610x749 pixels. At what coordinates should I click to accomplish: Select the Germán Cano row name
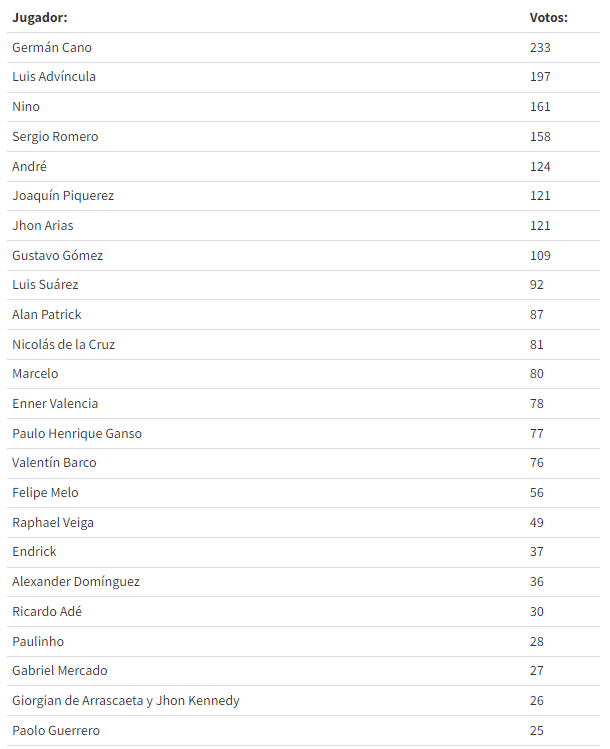click(x=52, y=47)
